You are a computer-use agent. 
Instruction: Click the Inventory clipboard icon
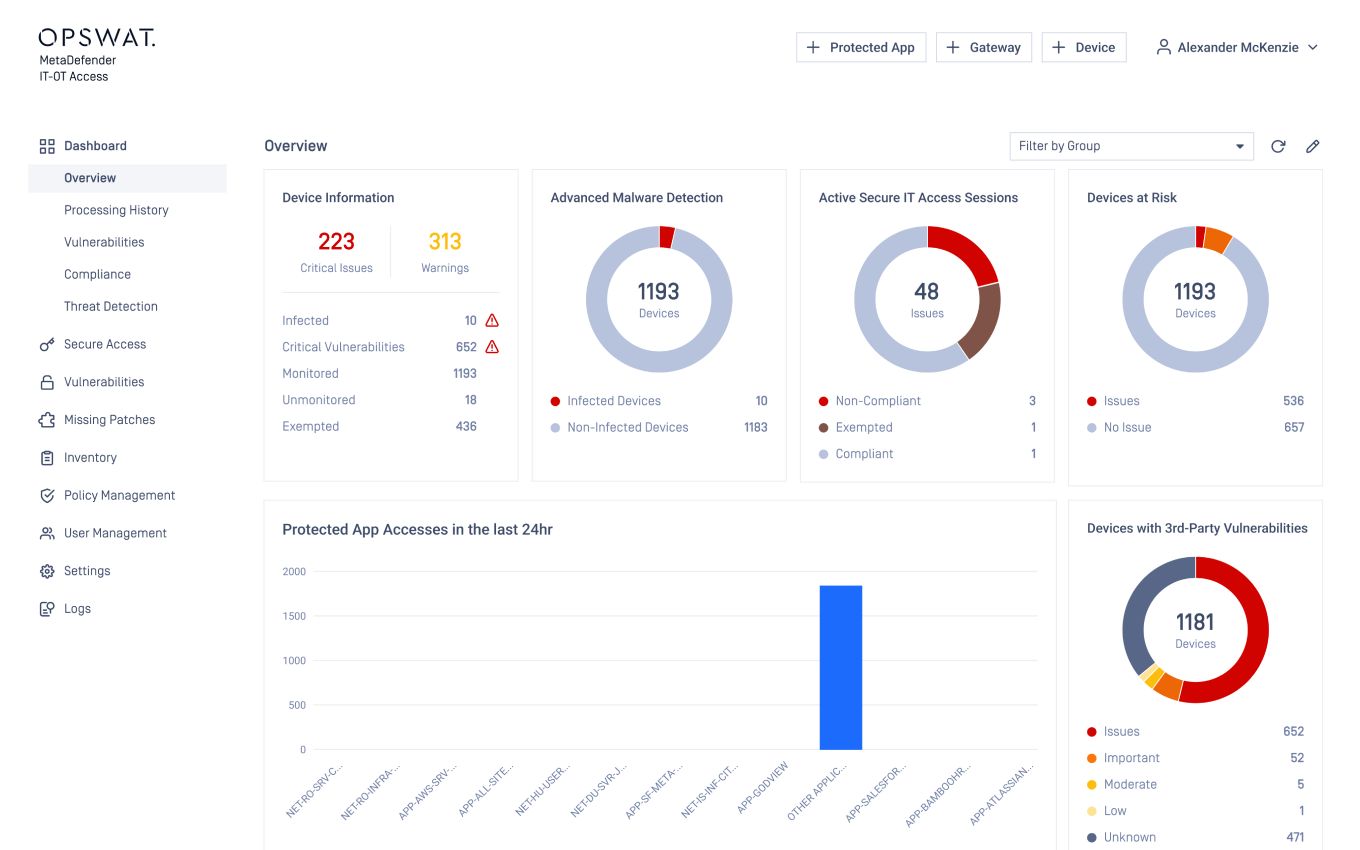(47, 458)
